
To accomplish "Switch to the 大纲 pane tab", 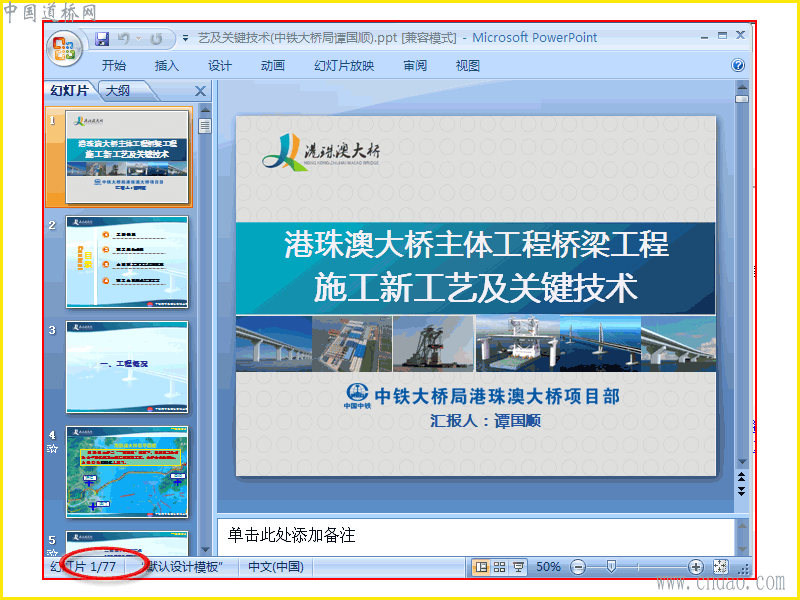I will pos(118,91).
